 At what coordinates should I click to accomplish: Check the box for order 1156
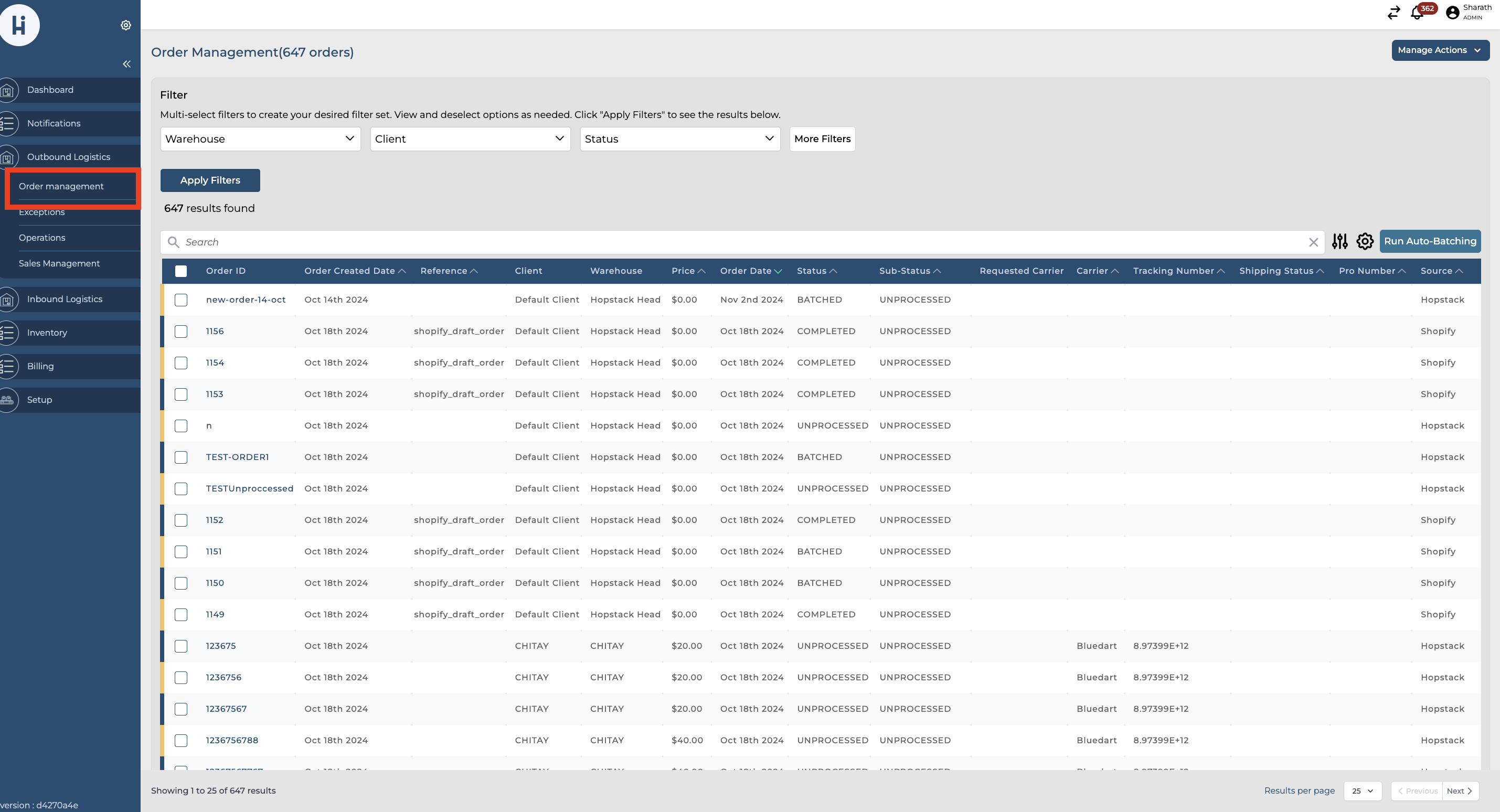pos(181,331)
